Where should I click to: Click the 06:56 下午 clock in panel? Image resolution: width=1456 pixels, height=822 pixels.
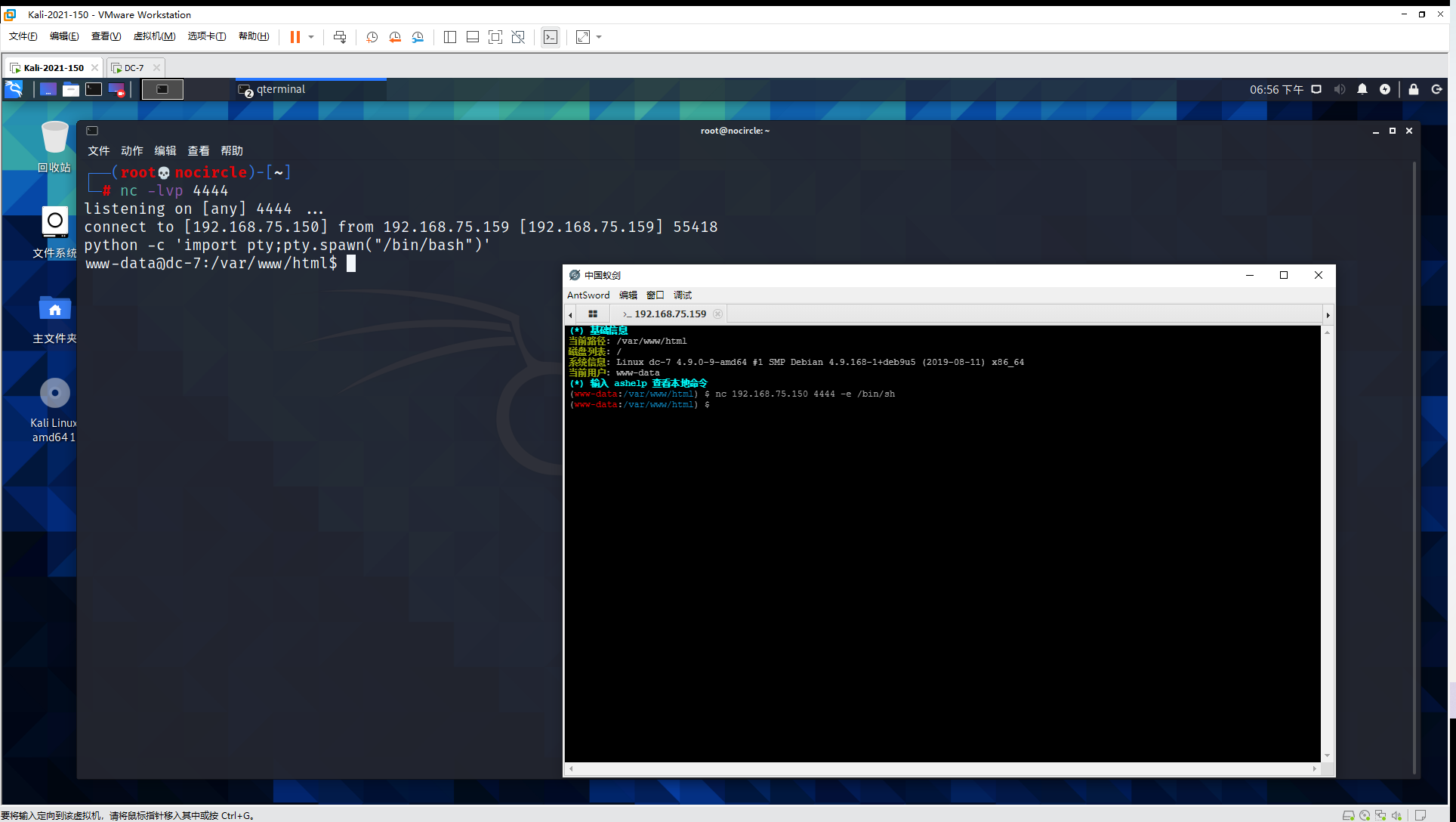[x=1276, y=89]
